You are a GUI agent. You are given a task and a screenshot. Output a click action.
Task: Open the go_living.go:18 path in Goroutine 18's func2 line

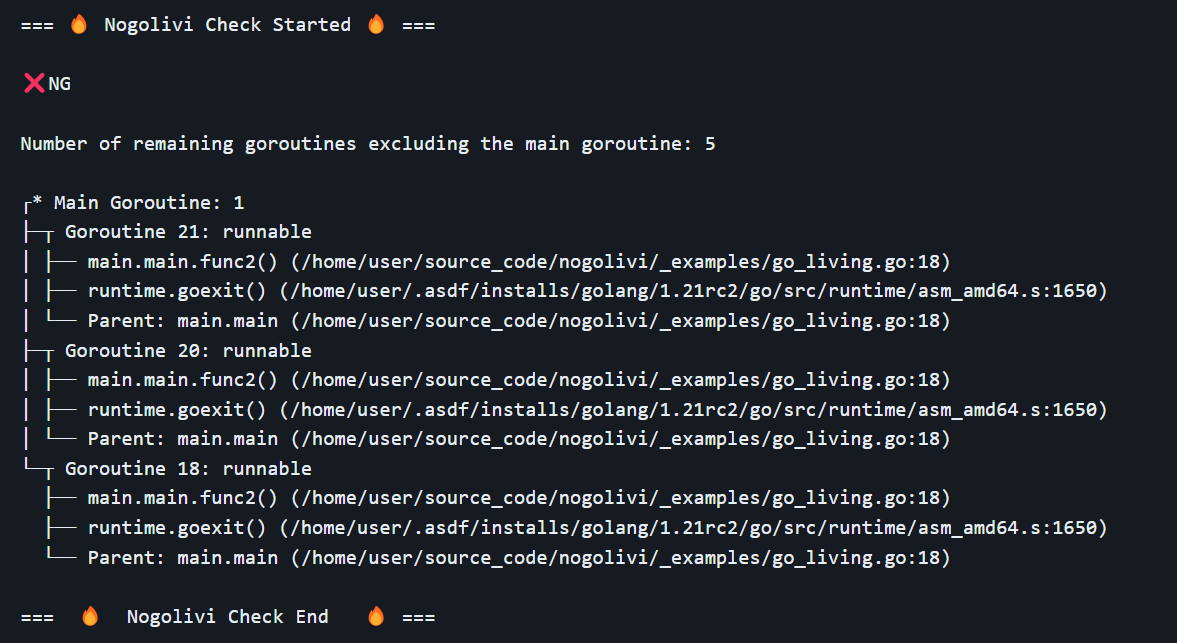point(620,498)
